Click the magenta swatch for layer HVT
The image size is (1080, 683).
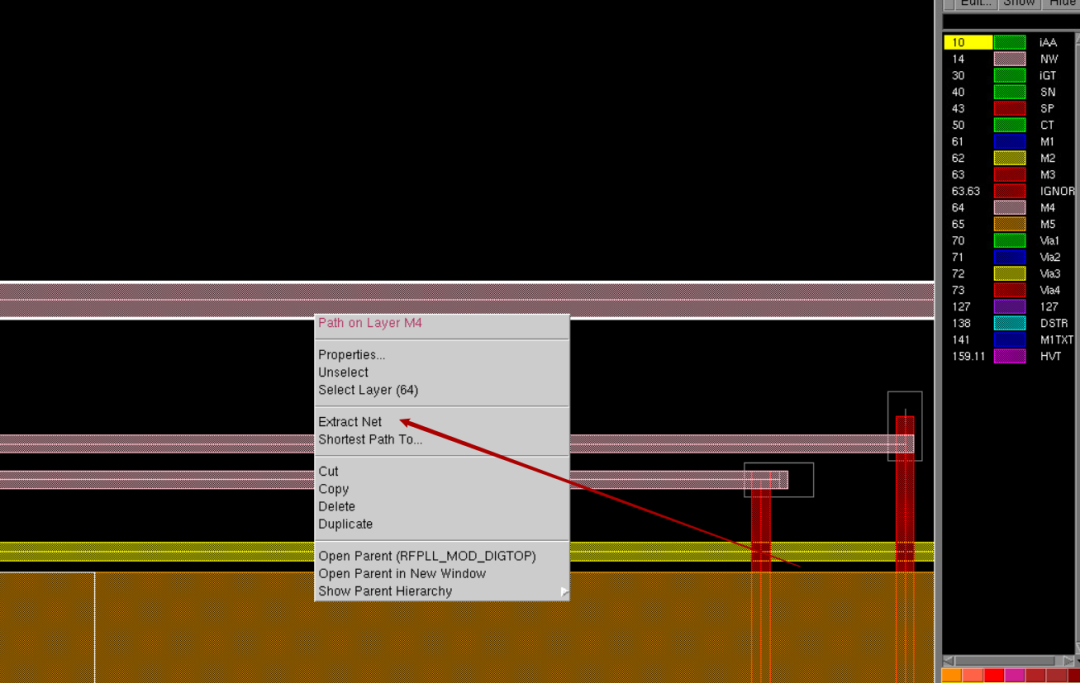point(1010,357)
